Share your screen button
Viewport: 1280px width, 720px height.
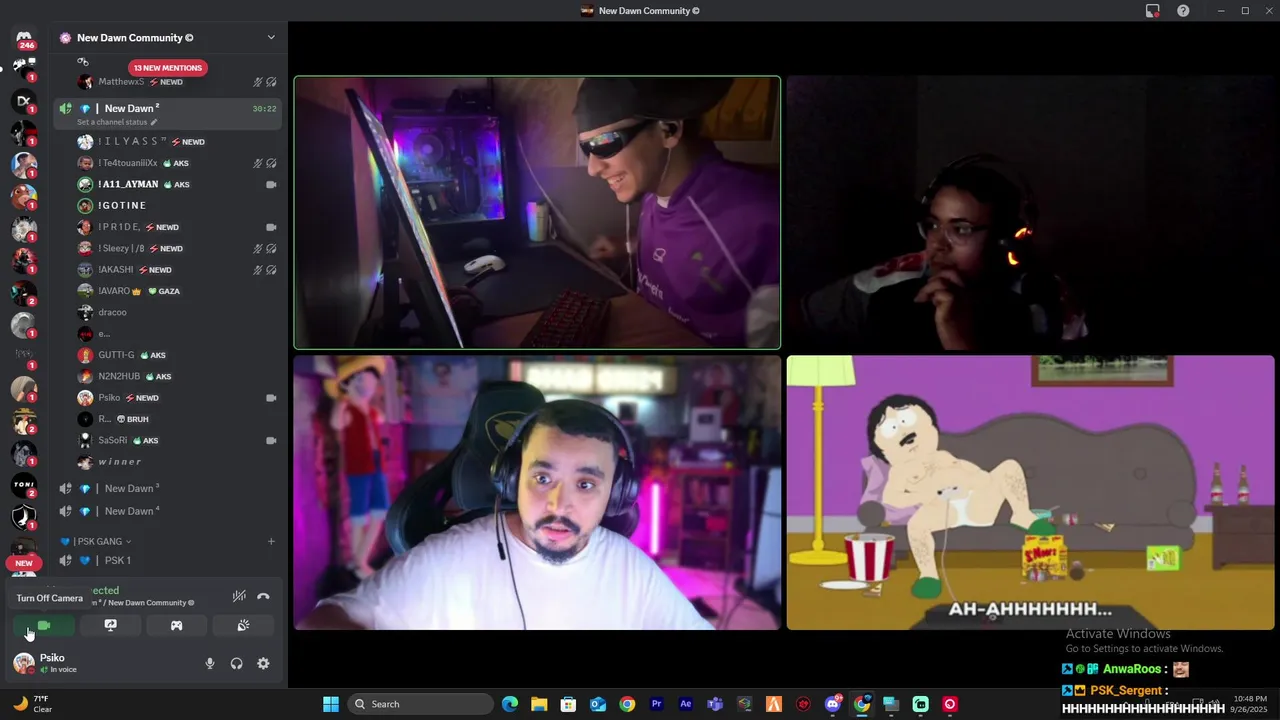click(111, 625)
